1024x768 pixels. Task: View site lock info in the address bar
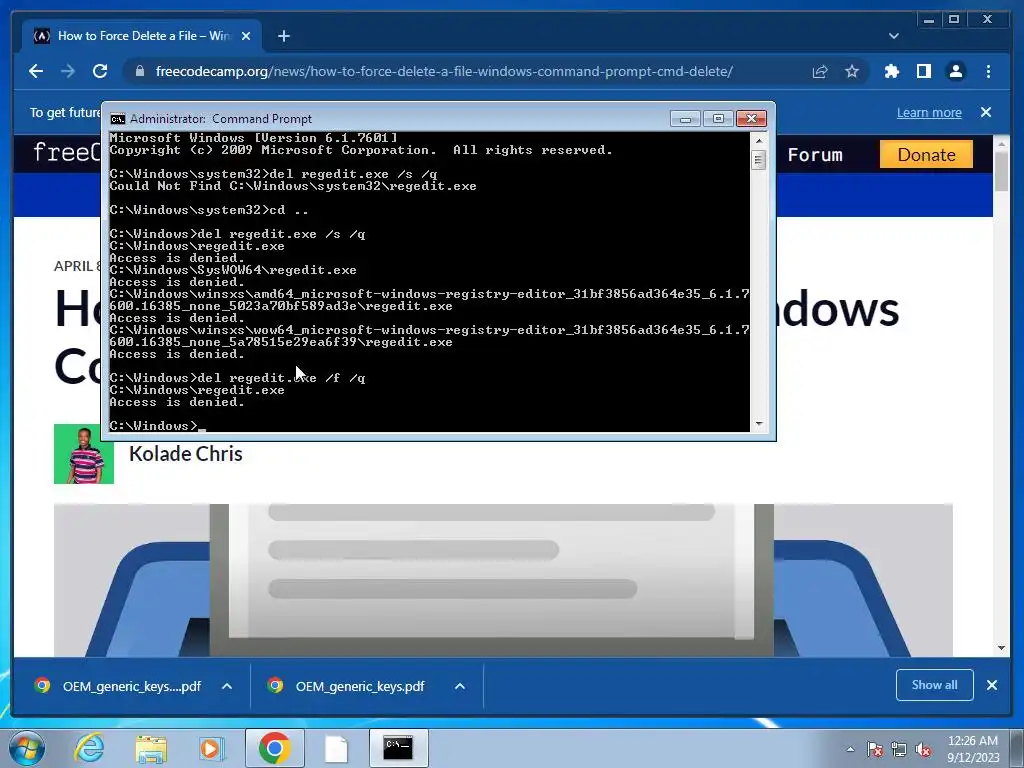(139, 71)
